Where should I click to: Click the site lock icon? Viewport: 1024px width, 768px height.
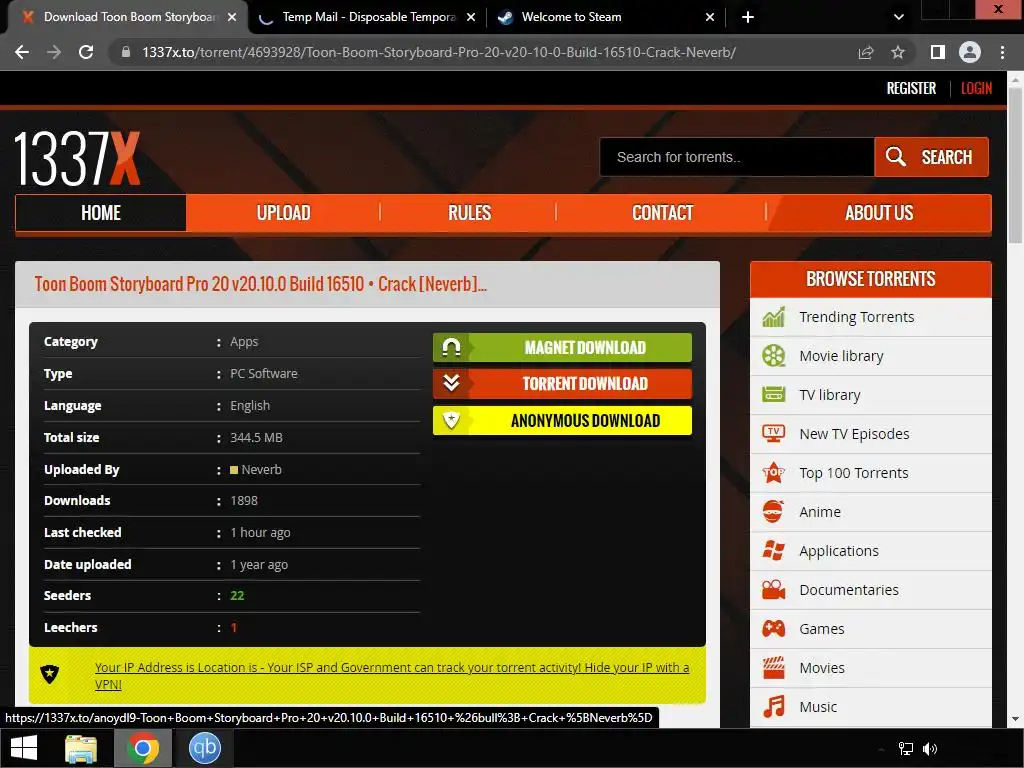coord(126,52)
